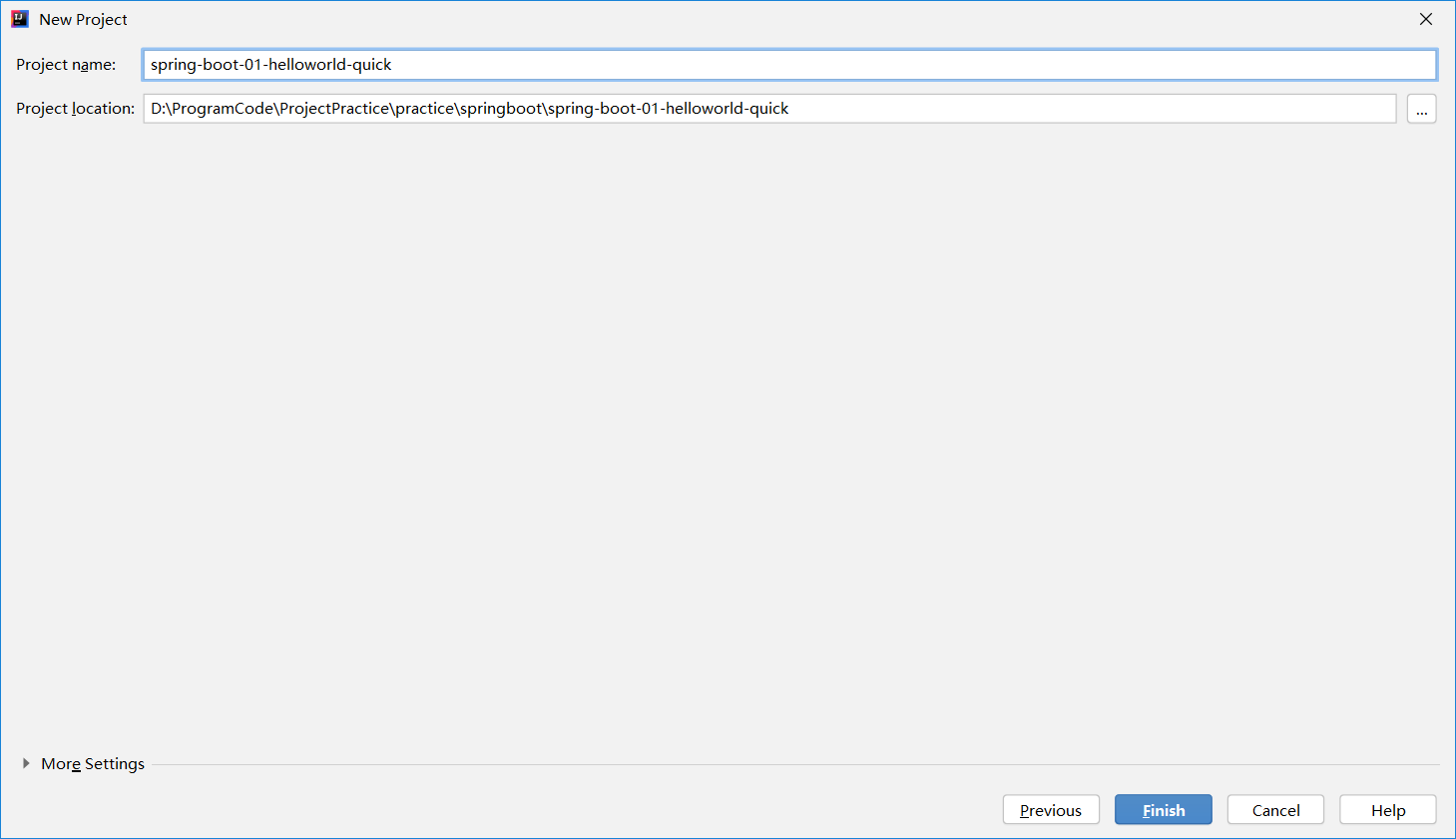Place cursor on "helloworld" in project name
The image size is (1456, 839).
305,65
